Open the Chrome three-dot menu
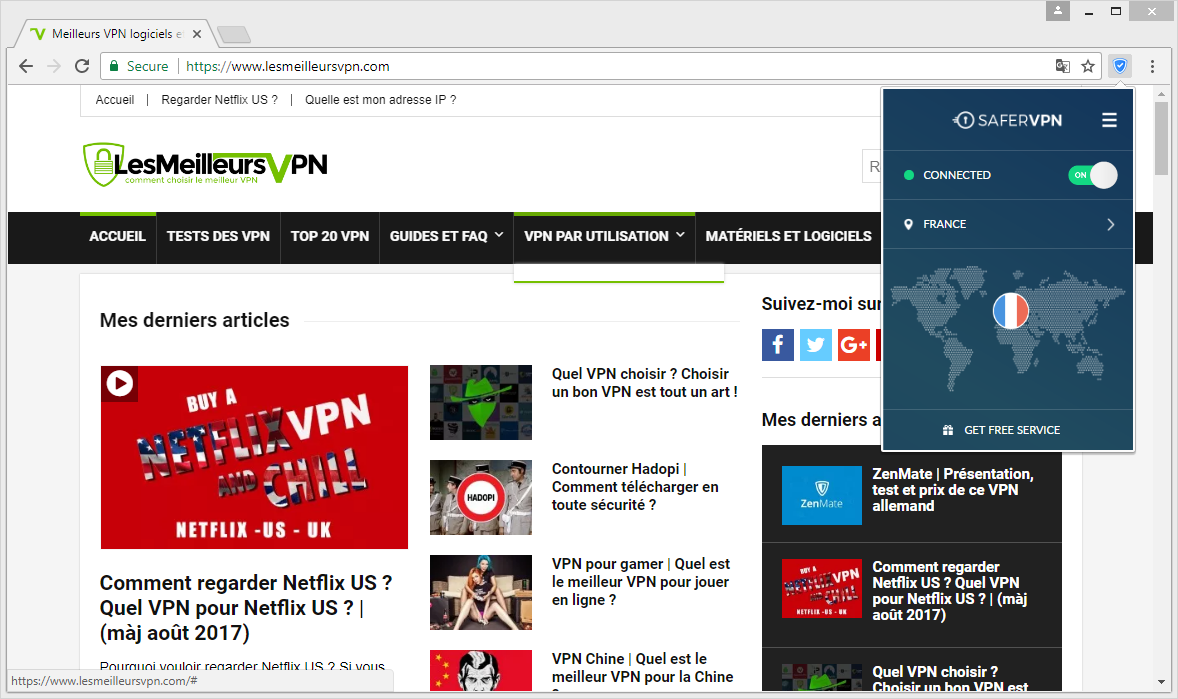Screen dimensions: 1178x699 (1152, 66)
